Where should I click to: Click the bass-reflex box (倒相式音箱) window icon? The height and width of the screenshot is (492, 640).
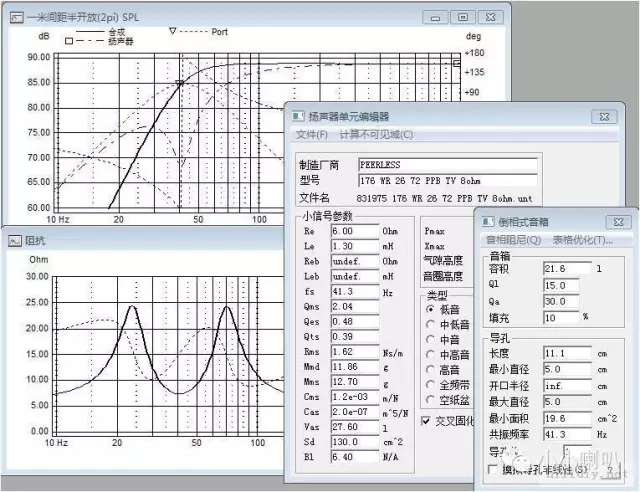click(488, 222)
